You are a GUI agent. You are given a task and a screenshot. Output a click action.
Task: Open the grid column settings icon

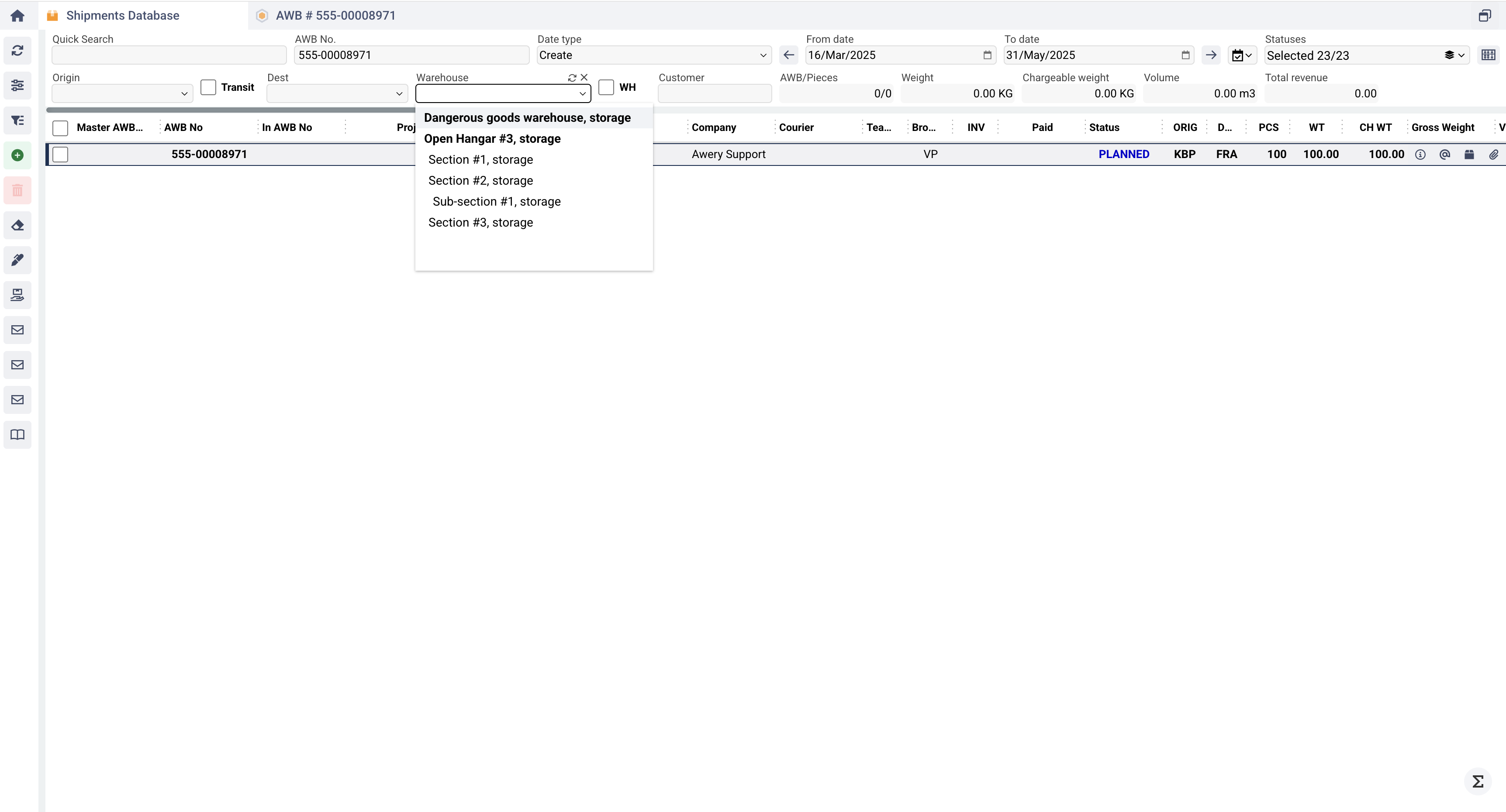1489,55
